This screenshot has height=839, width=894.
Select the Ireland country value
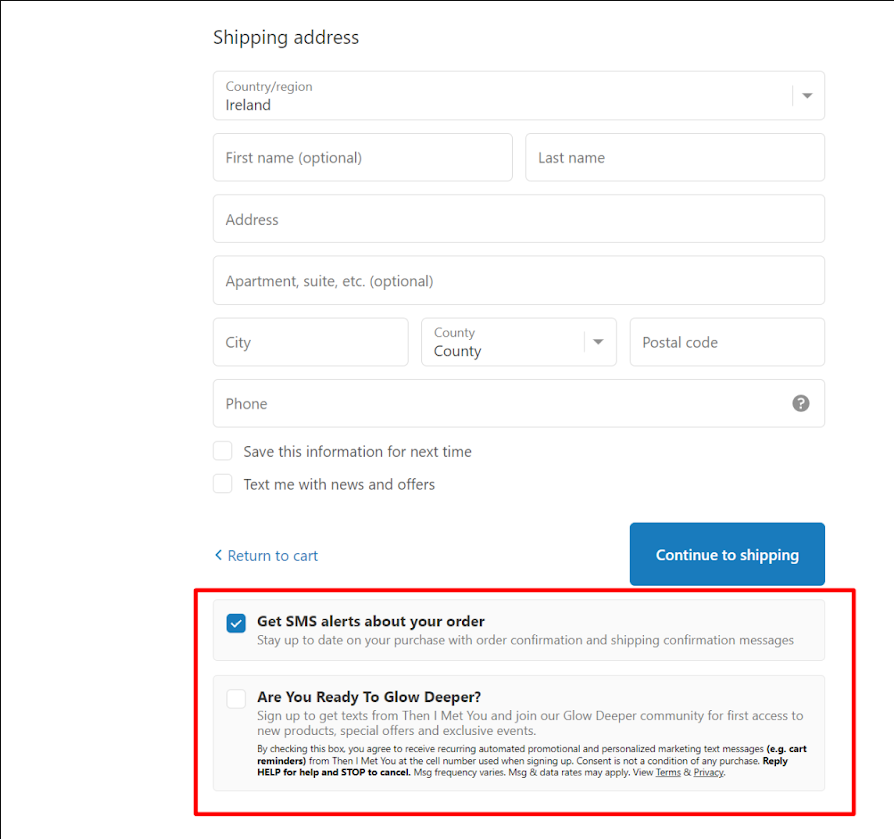248,105
